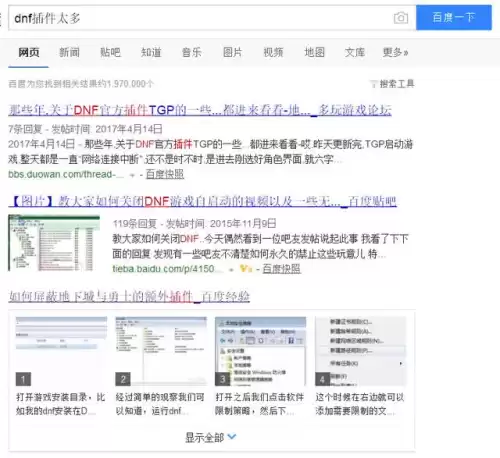Click the funnel icon beside 搜索工具
500x458 pixels.
pyautogui.click(x=374, y=84)
